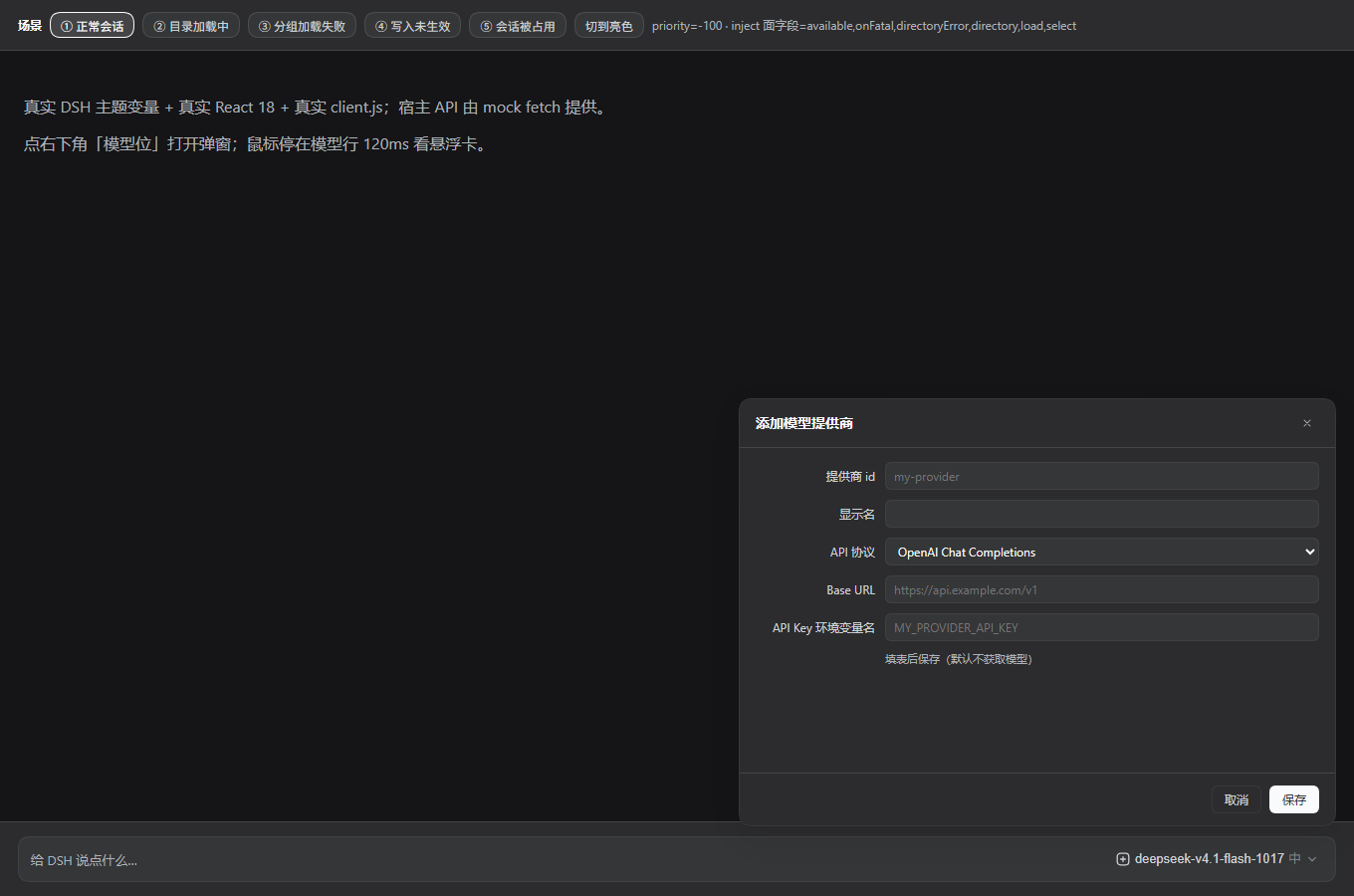The width and height of the screenshot is (1354, 896).
Task: Switch to scenario ② 目录加载中
Action: 191,26
